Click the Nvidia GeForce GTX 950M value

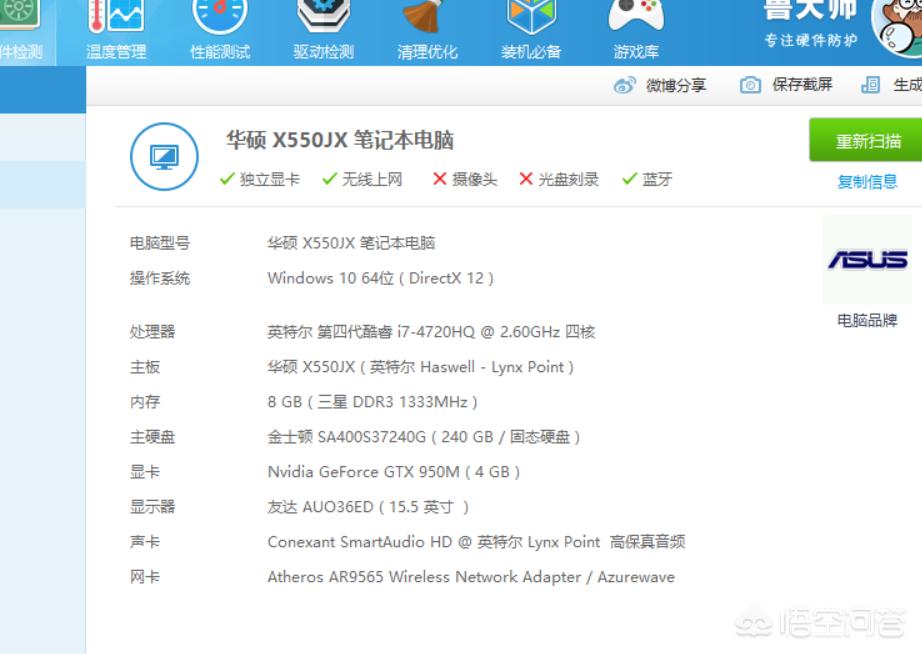(393, 472)
